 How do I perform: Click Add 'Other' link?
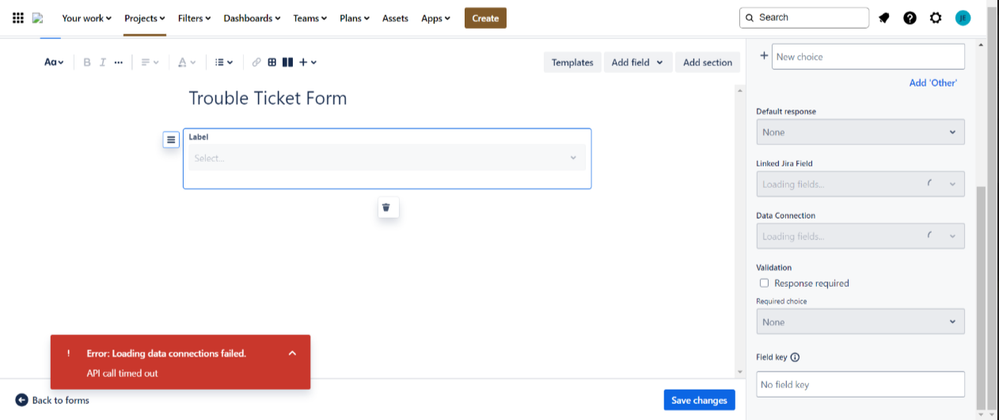click(933, 83)
